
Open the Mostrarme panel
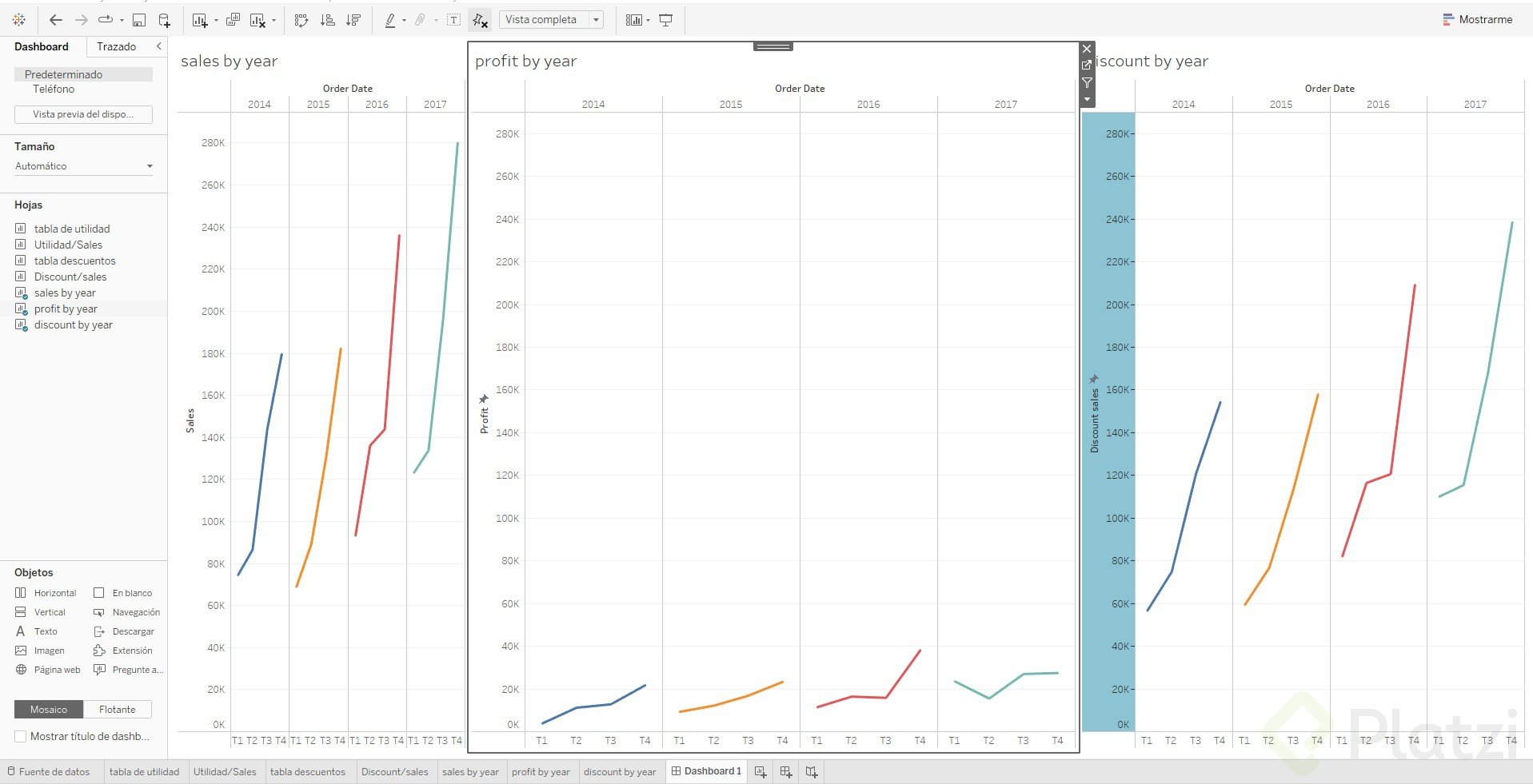[1478, 20]
